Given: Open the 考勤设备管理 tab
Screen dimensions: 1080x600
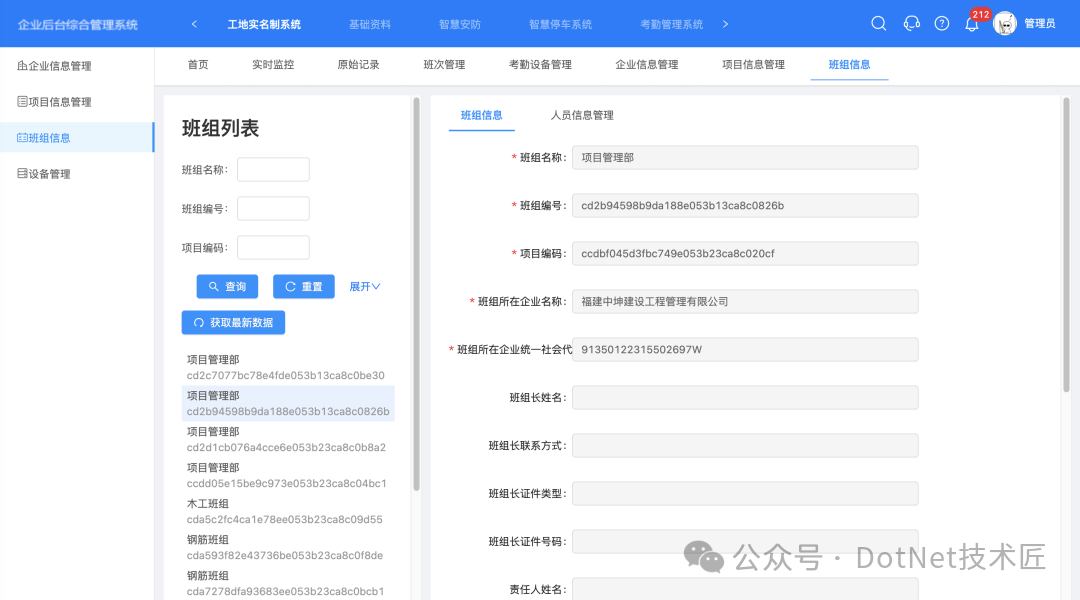Looking at the screenshot, I should [x=540, y=65].
